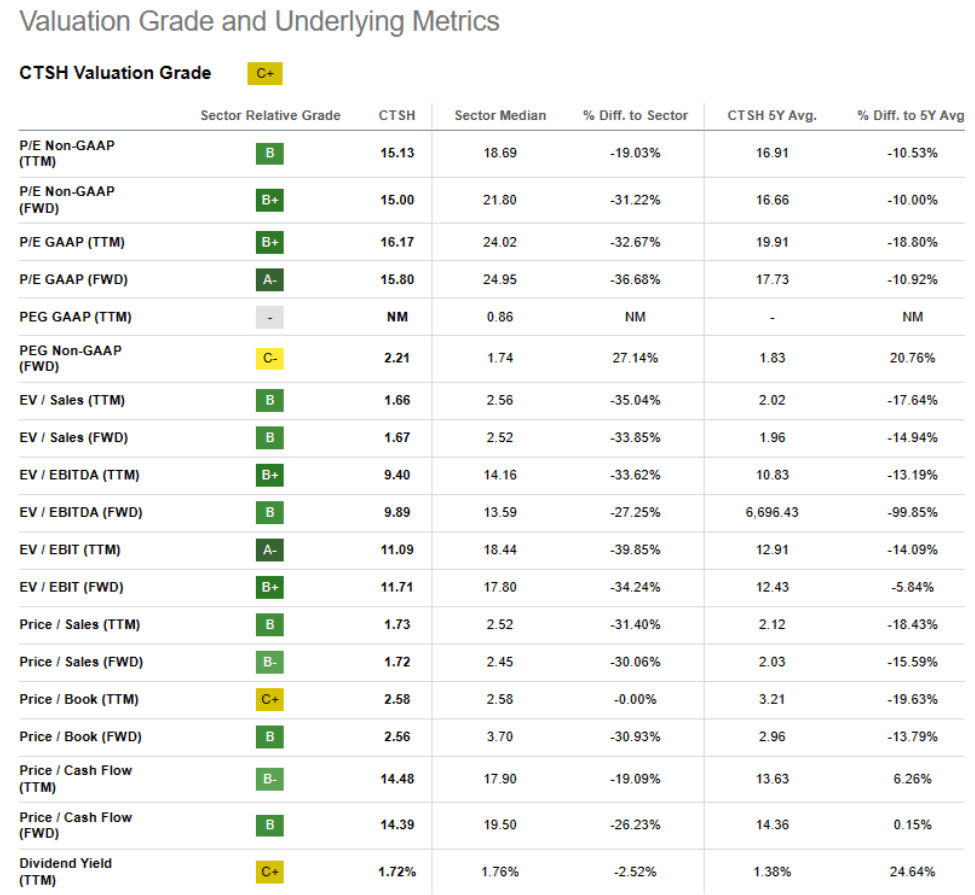The height and width of the screenshot is (895, 975).
Task: Click the Sector Median column header
Action: tap(500, 116)
